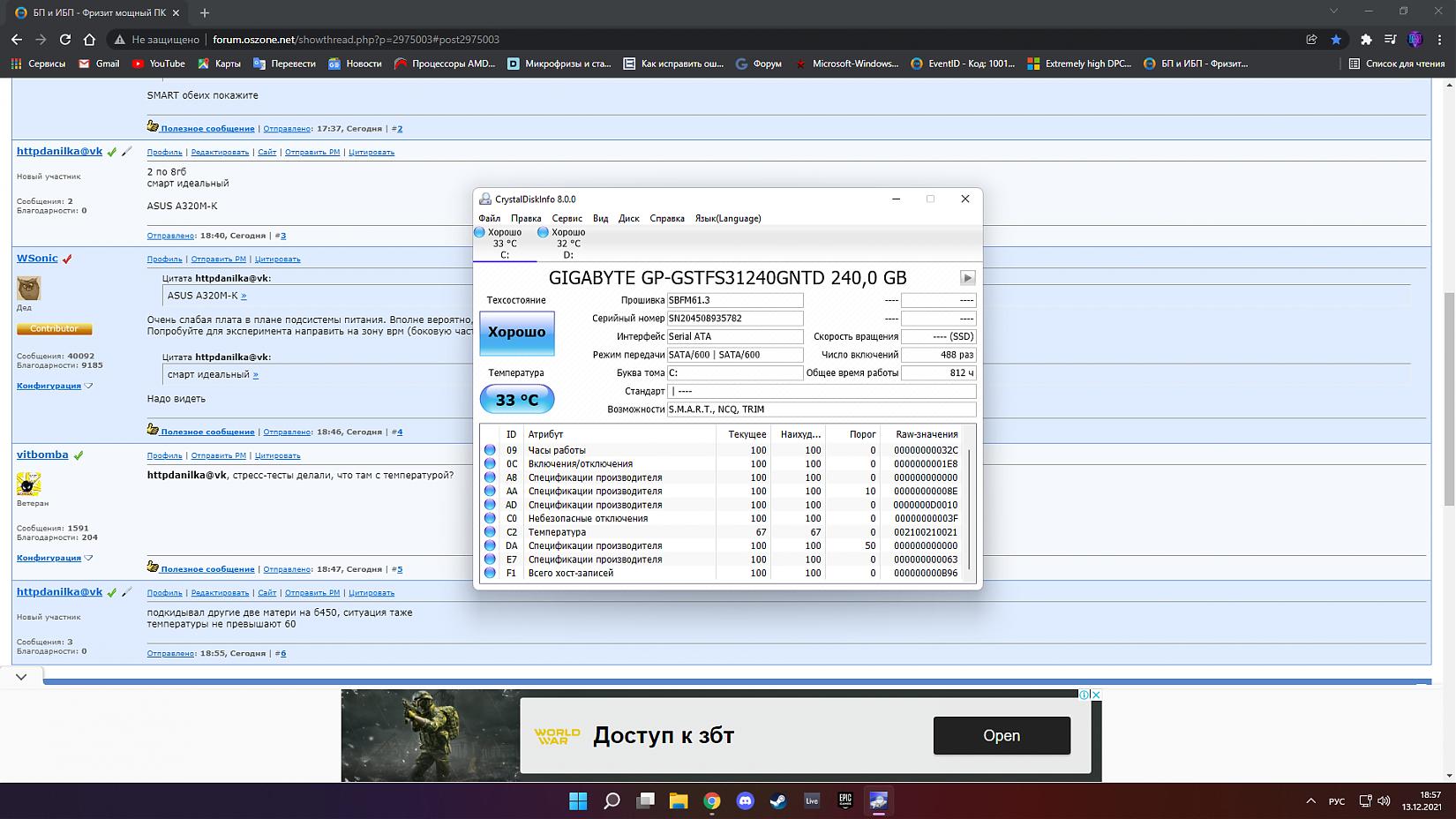Expand the collapse chevron above the ad
The width and height of the screenshot is (1456, 819).
click(x=21, y=677)
